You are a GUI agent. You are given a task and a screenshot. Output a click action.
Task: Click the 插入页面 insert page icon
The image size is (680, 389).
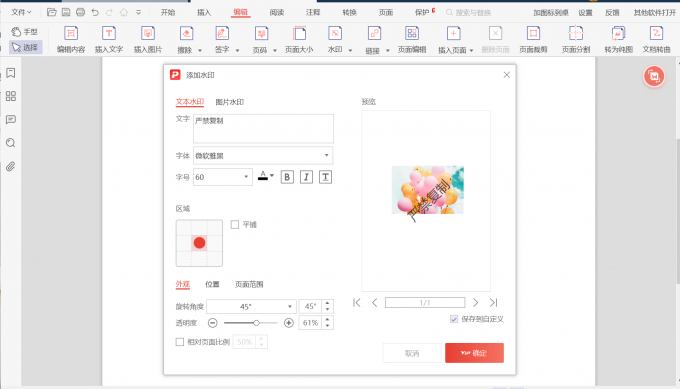[454, 34]
